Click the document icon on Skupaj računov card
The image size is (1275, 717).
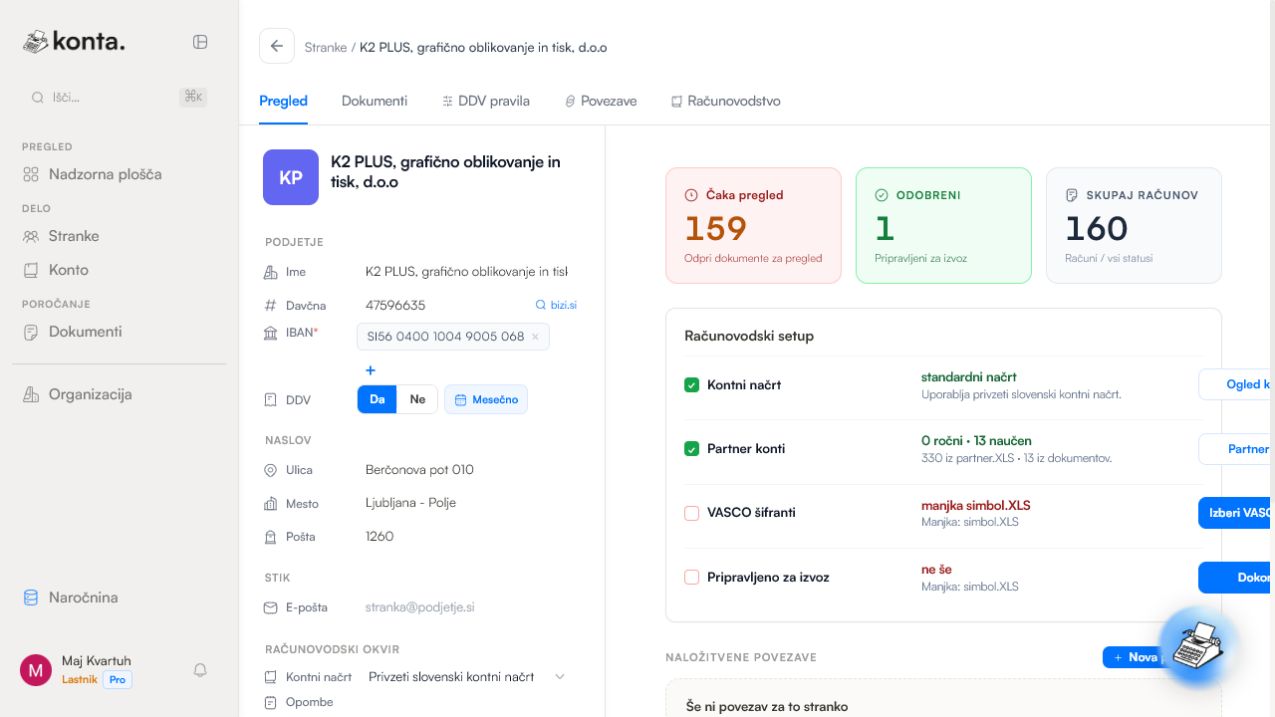[x=1071, y=195]
